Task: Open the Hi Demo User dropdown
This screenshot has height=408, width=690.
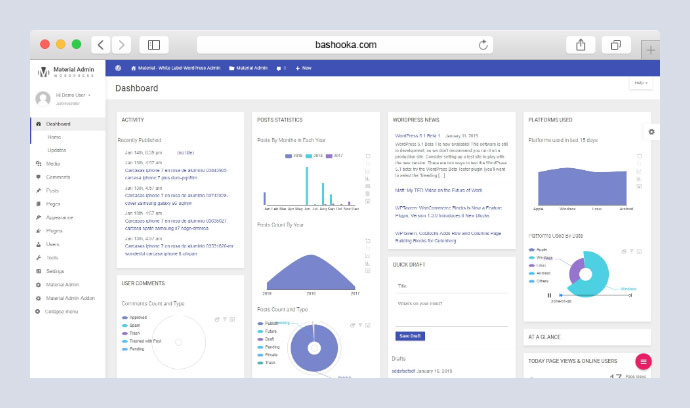Action: pyautogui.click(x=73, y=95)
